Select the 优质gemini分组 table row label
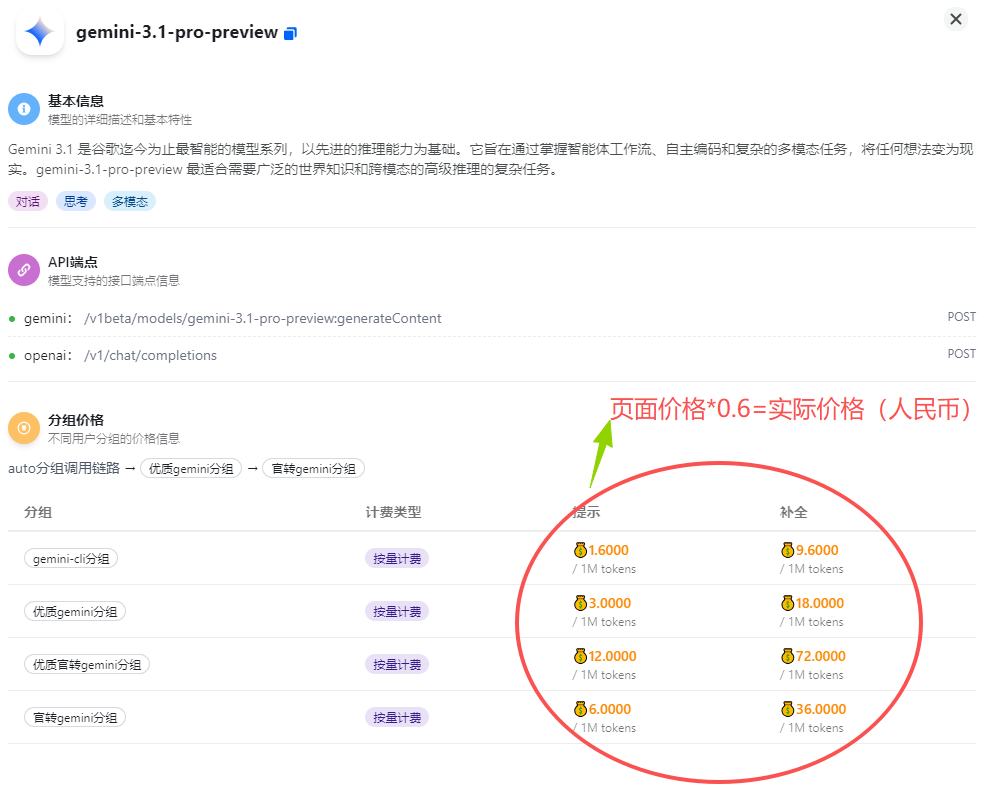 tap(75, 612)
